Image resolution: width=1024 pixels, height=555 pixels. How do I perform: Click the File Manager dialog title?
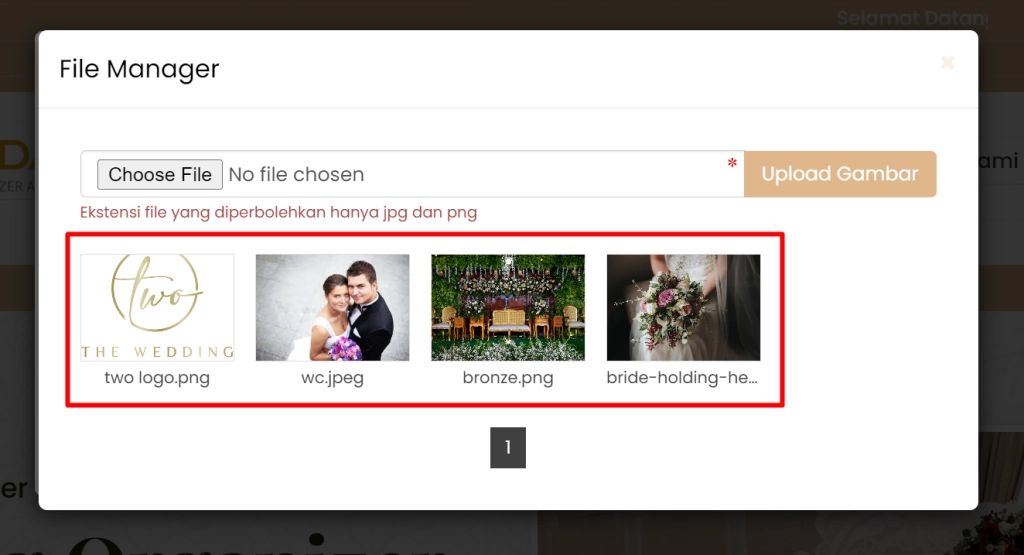[139, 69]
